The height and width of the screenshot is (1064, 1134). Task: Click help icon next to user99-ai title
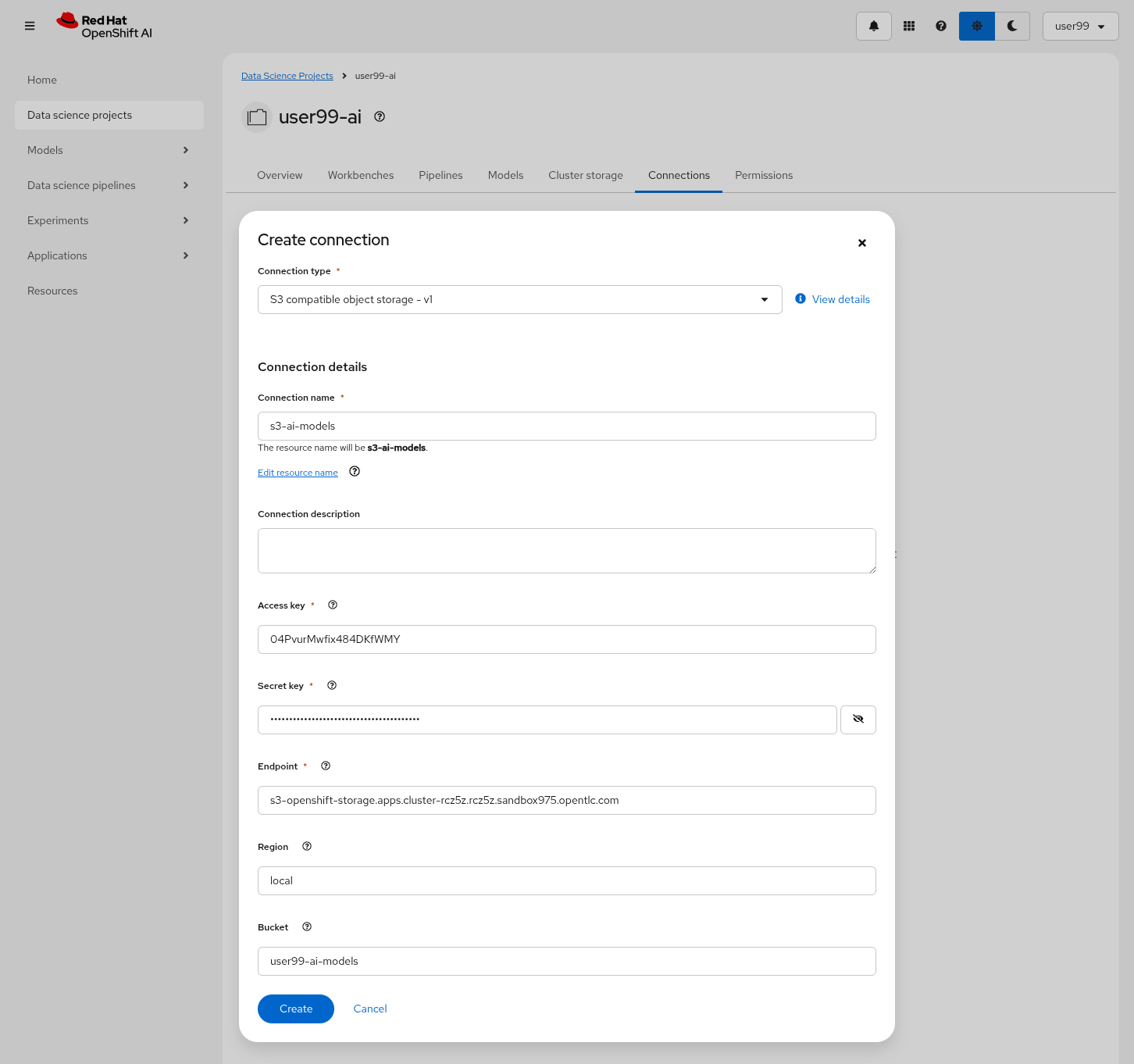click(x=380, y=116)
